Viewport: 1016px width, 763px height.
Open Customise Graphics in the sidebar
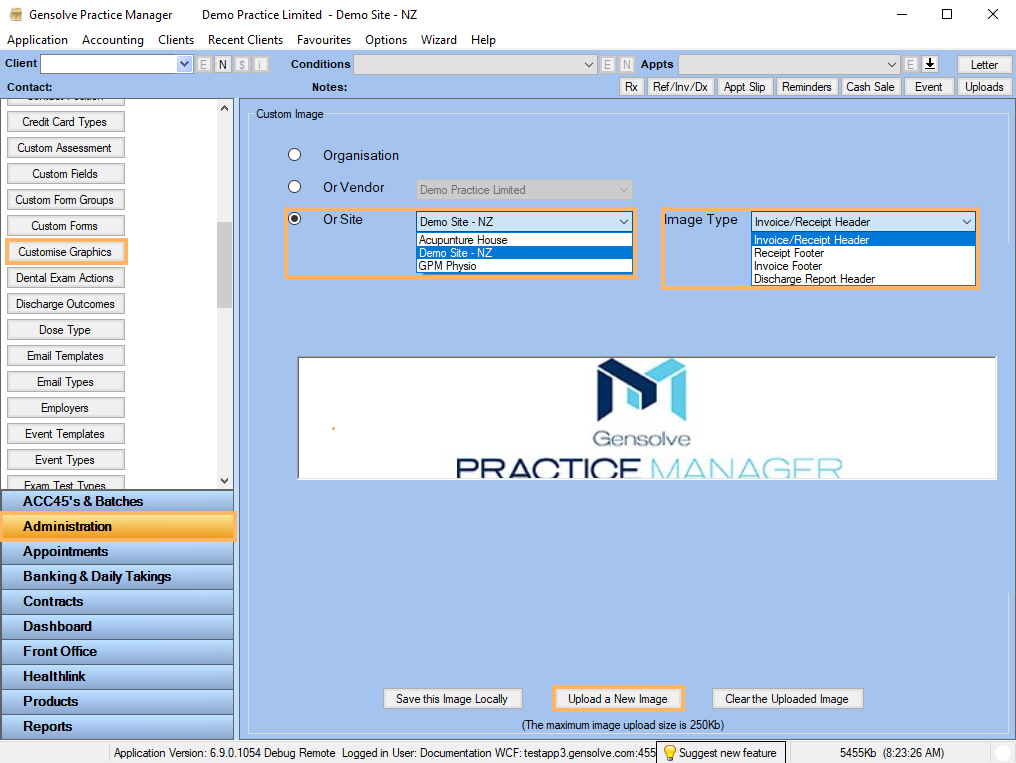(x=65, y=252)
